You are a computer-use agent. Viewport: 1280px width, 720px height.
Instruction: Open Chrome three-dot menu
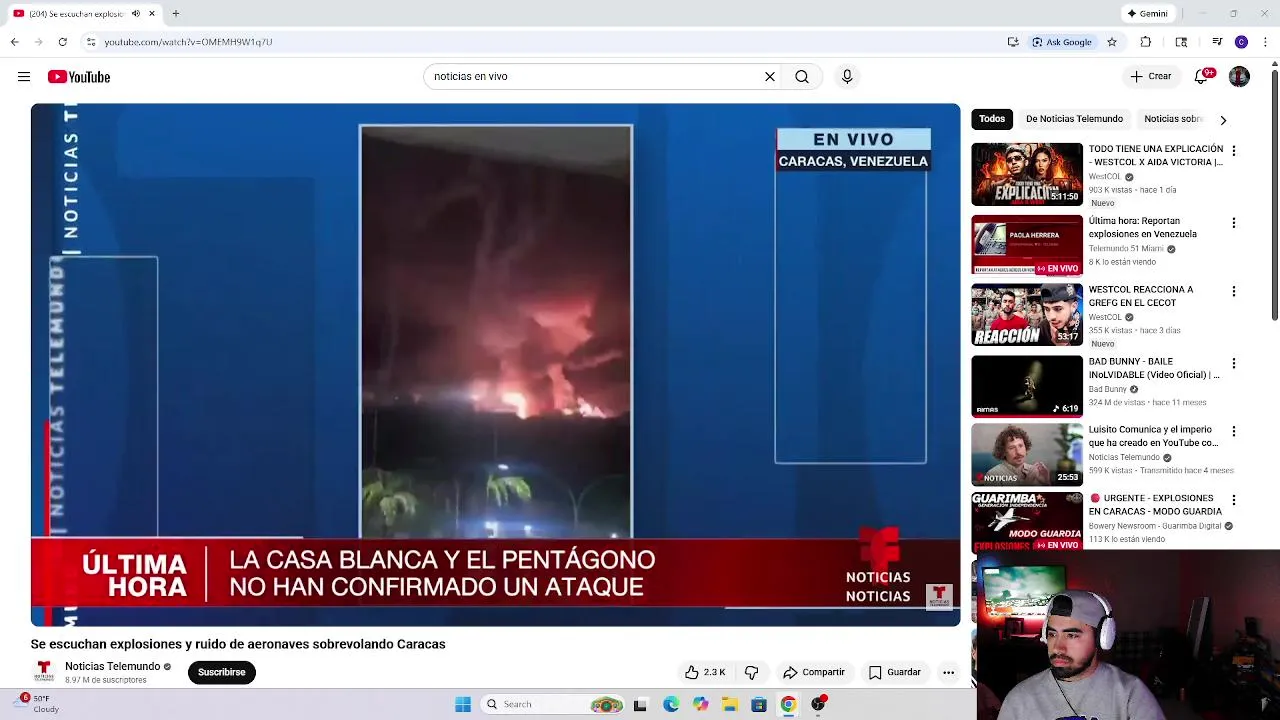(1265, 42)
